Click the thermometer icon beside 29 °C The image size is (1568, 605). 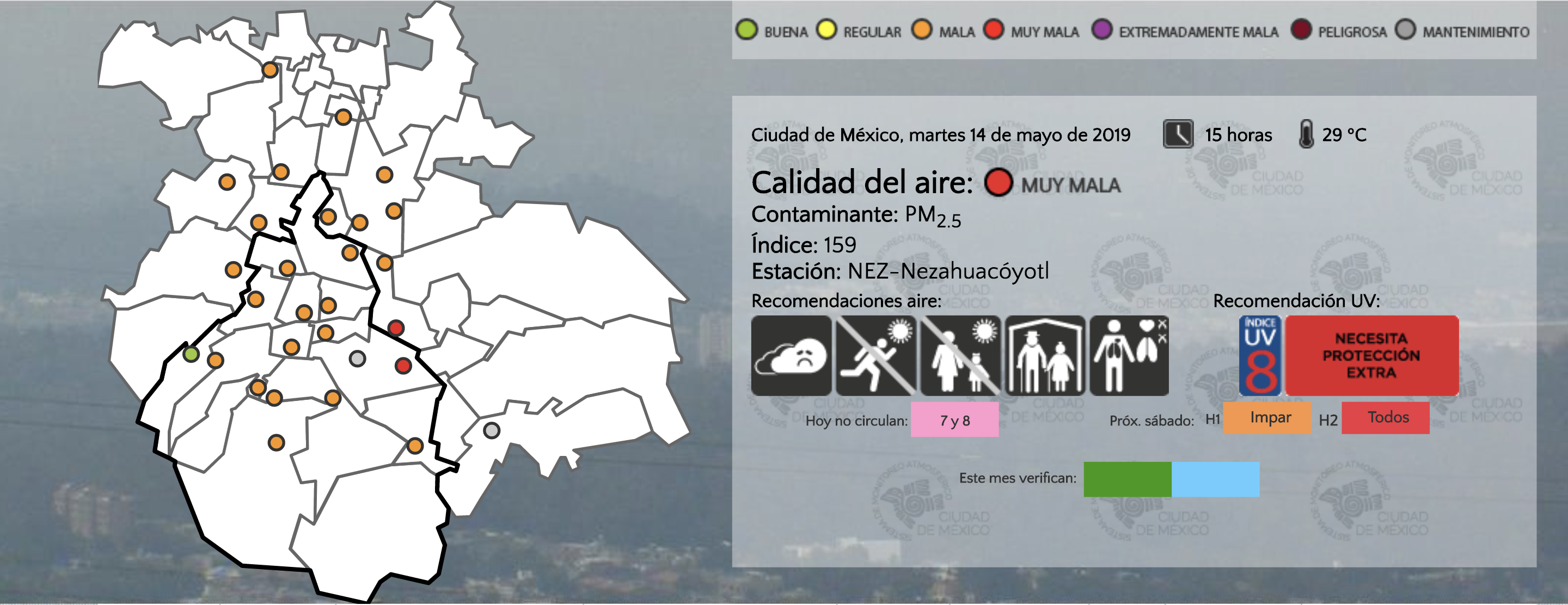(1306, 134)
